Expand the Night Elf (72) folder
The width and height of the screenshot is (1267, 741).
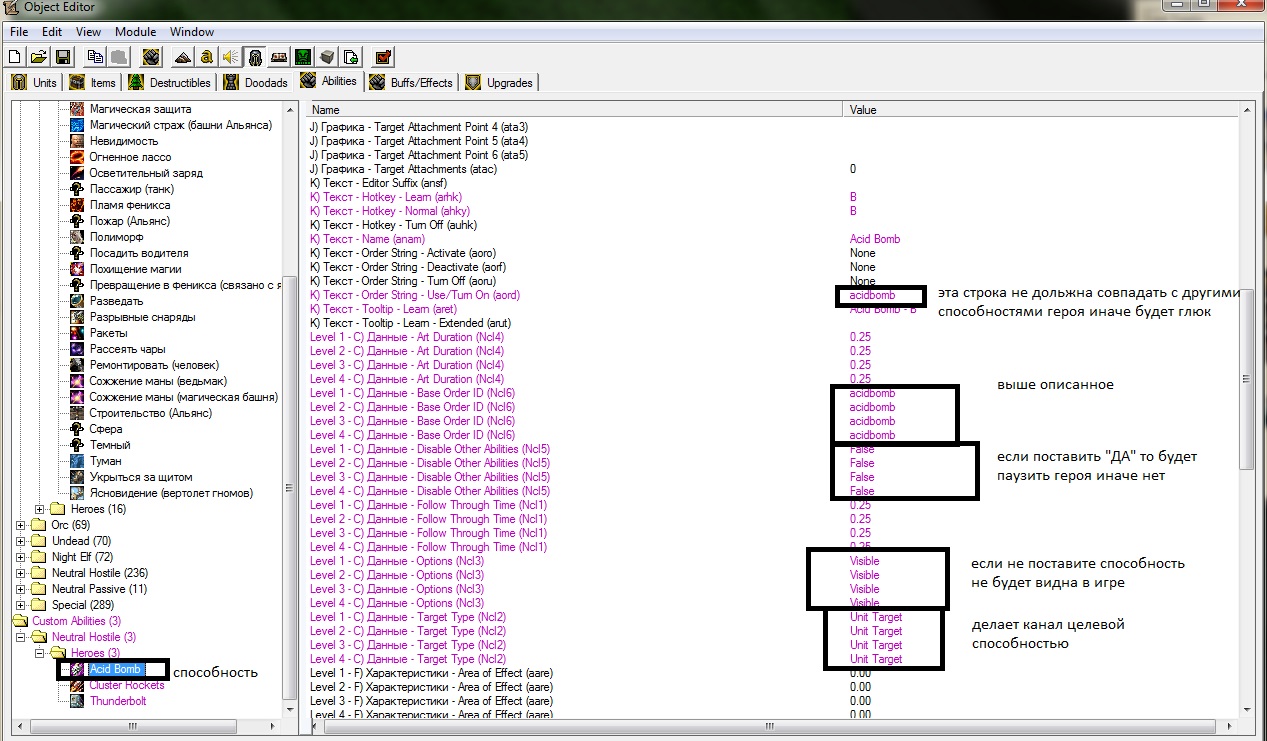pos(21,557)
